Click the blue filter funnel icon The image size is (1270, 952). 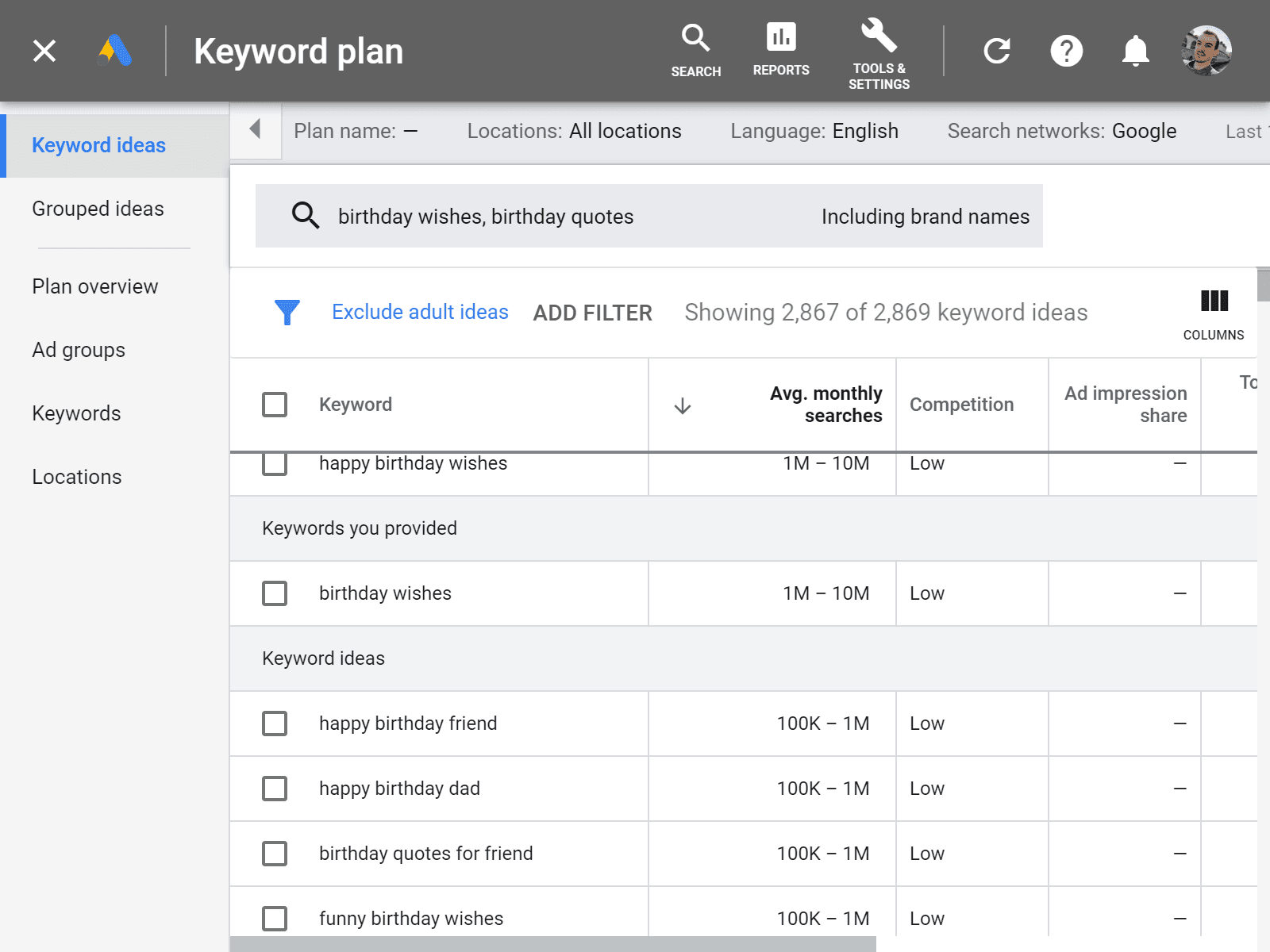(x=287, y=313)
